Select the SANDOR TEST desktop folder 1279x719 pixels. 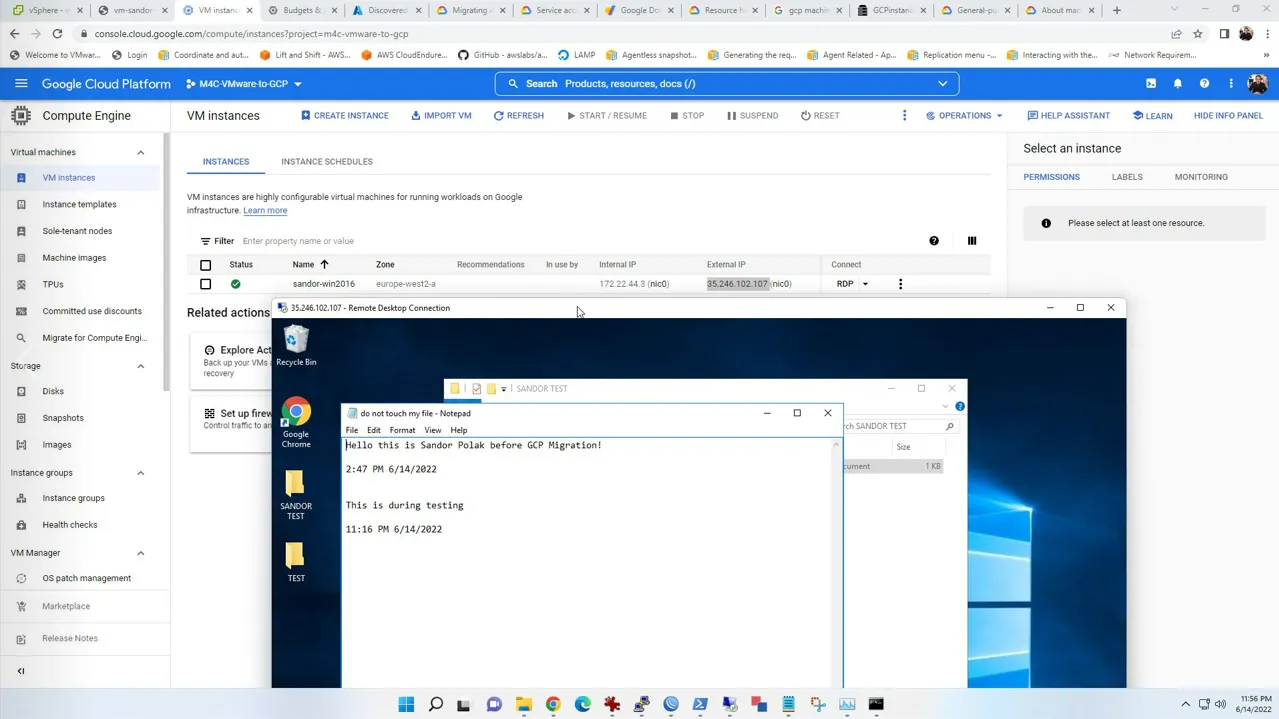tap(295, 495)
